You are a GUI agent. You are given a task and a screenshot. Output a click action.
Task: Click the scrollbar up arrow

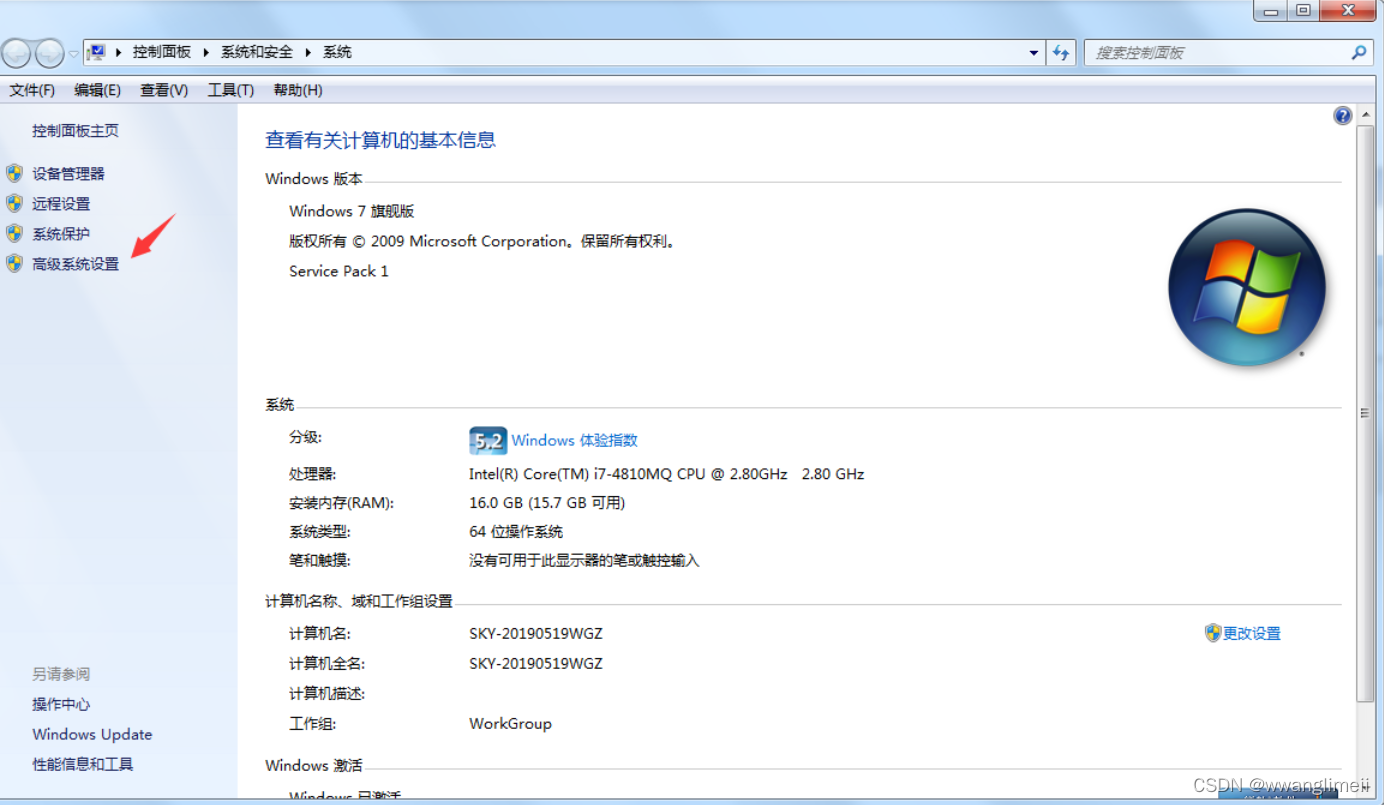[1365, 115]
